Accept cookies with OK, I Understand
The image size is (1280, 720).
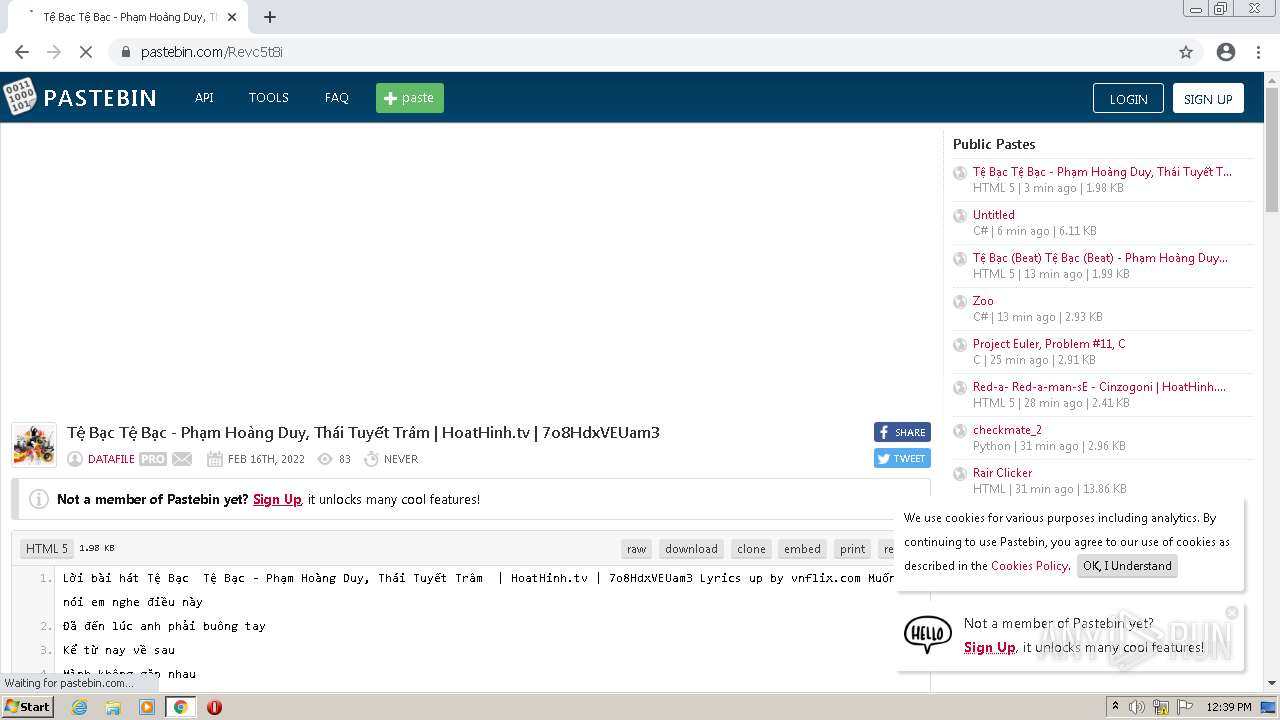[1127, 566]
